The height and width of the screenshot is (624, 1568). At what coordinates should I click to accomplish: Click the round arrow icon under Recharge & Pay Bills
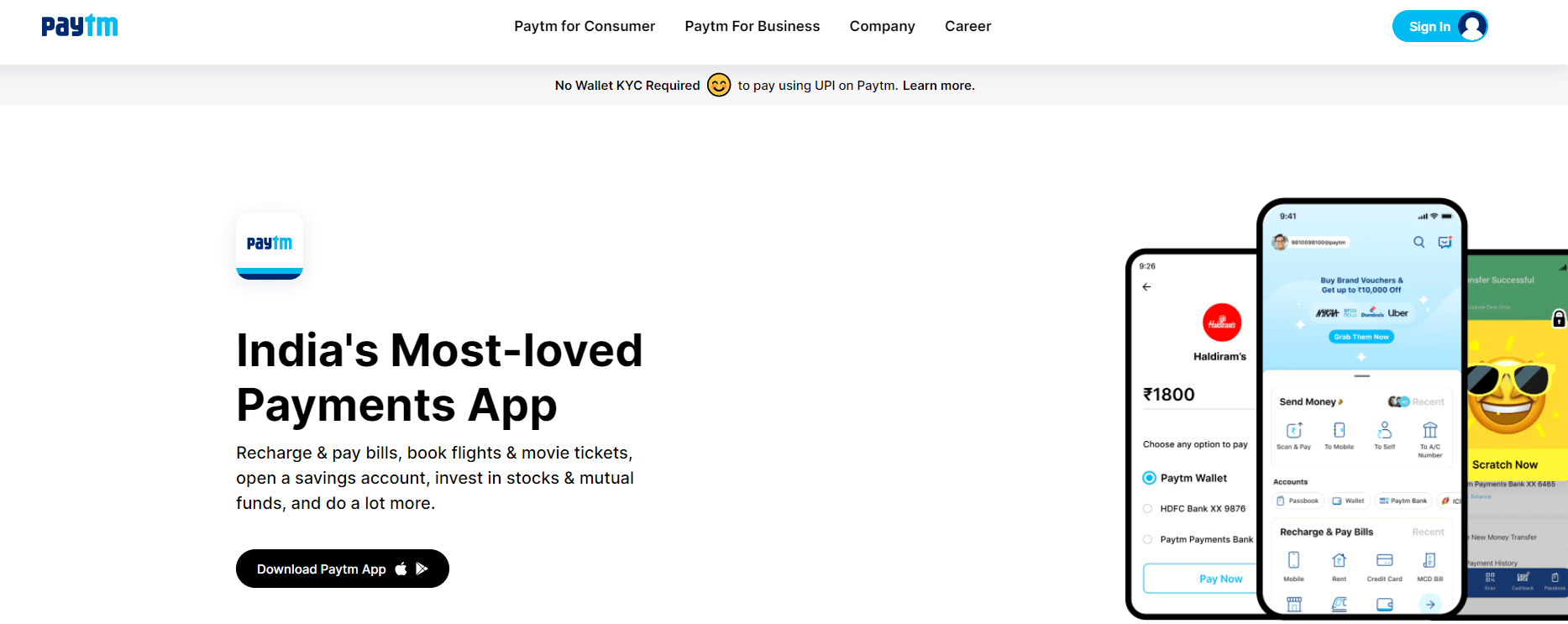pyautogui.click(x=1429, y=604)
